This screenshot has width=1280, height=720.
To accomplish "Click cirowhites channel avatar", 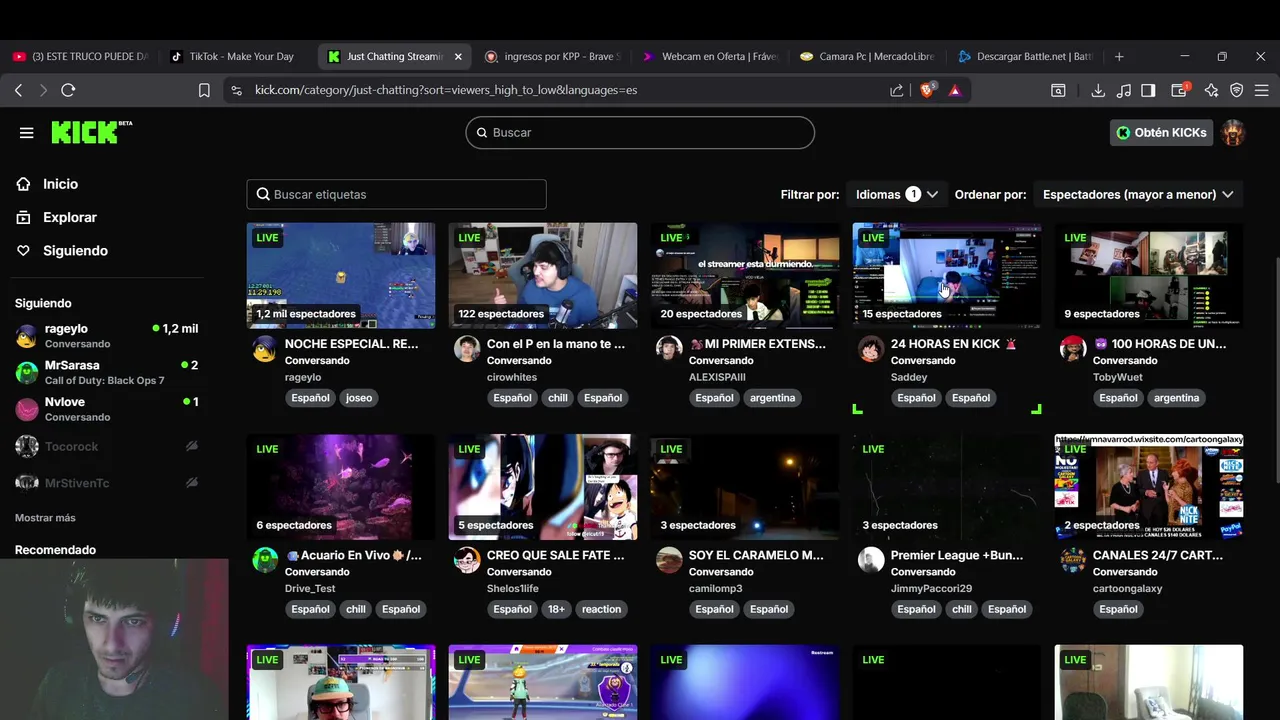I will pyautogui.click(x=467, y=348).
